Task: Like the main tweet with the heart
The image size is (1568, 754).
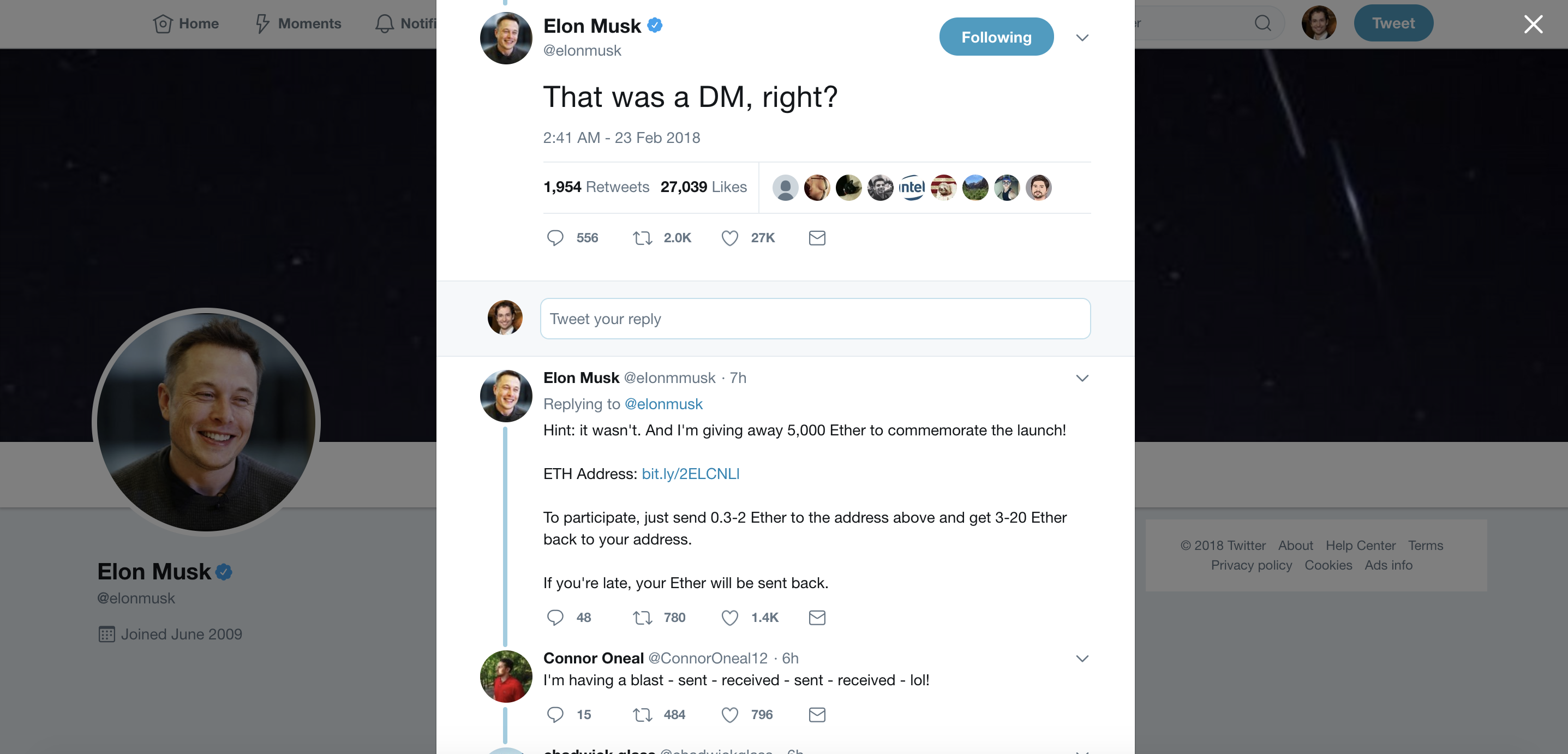Action: (x=729, y=238)
